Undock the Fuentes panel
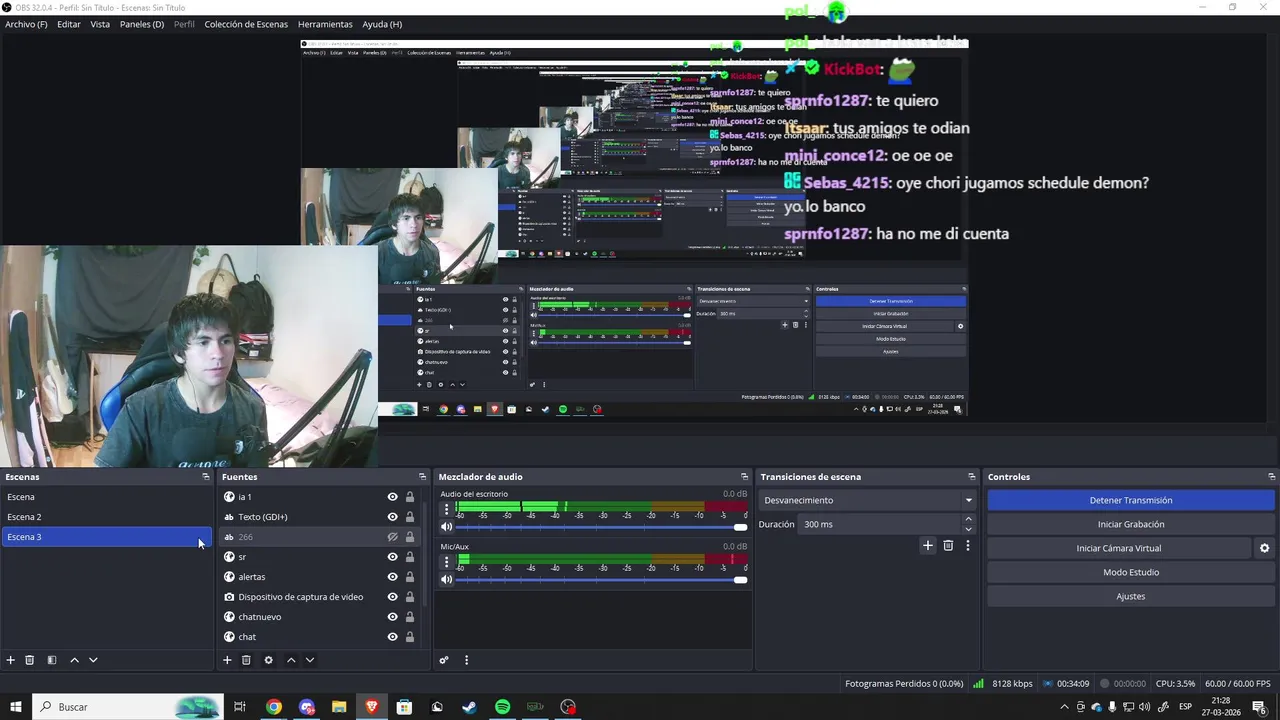1280x720 pixels. click(422, 477)
